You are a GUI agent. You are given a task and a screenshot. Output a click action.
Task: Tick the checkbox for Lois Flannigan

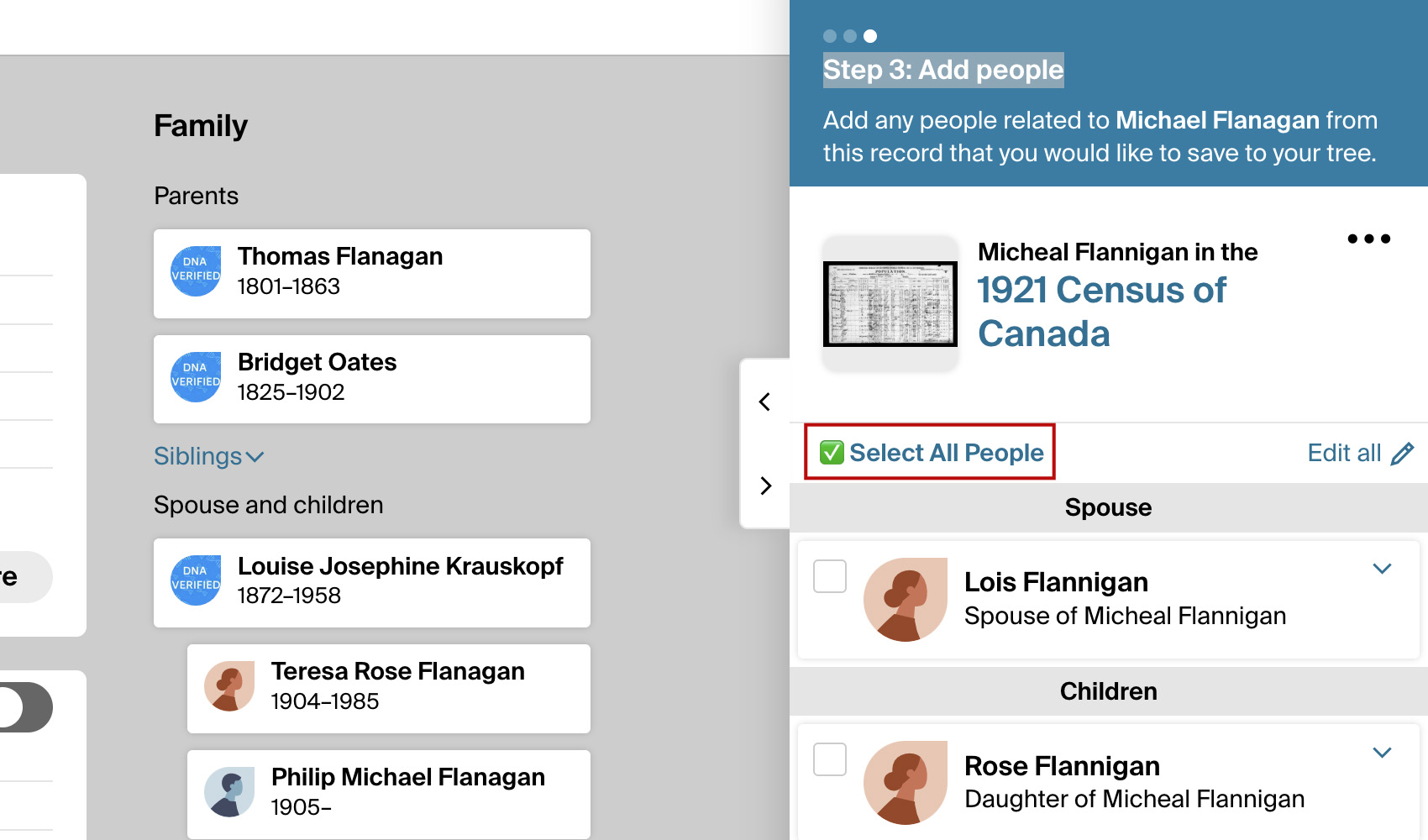click(x=830, y=576)
